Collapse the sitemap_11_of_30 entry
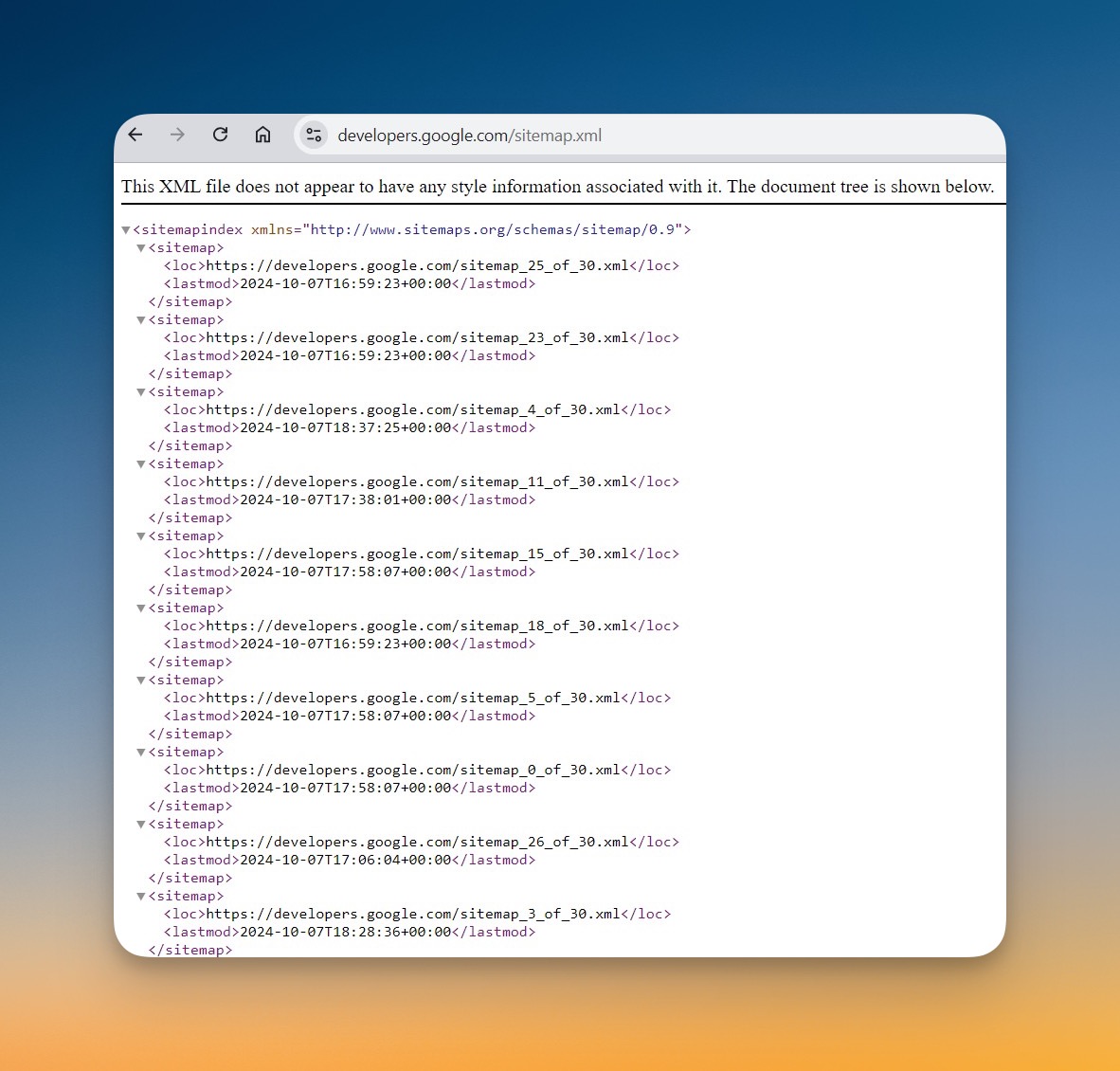Viewport: 1120px width, 1071px height. (140, 463)
